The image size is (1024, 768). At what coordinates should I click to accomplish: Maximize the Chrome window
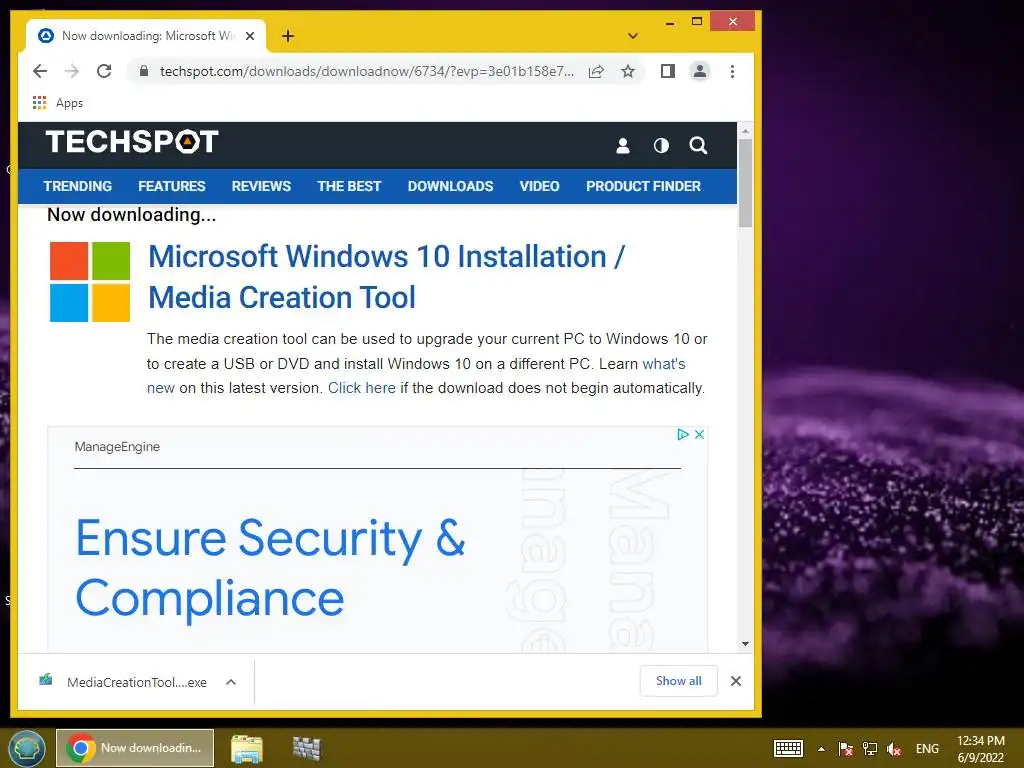697,22
